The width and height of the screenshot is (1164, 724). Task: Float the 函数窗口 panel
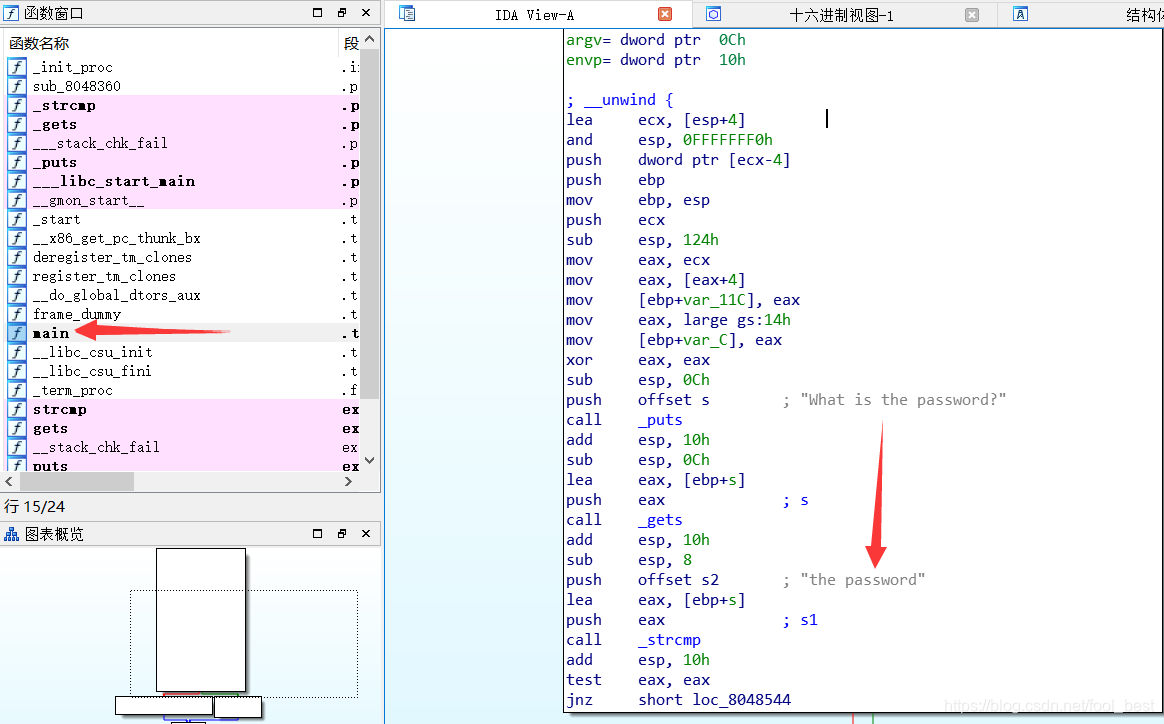pyautogui.click(x=341, y=13)
